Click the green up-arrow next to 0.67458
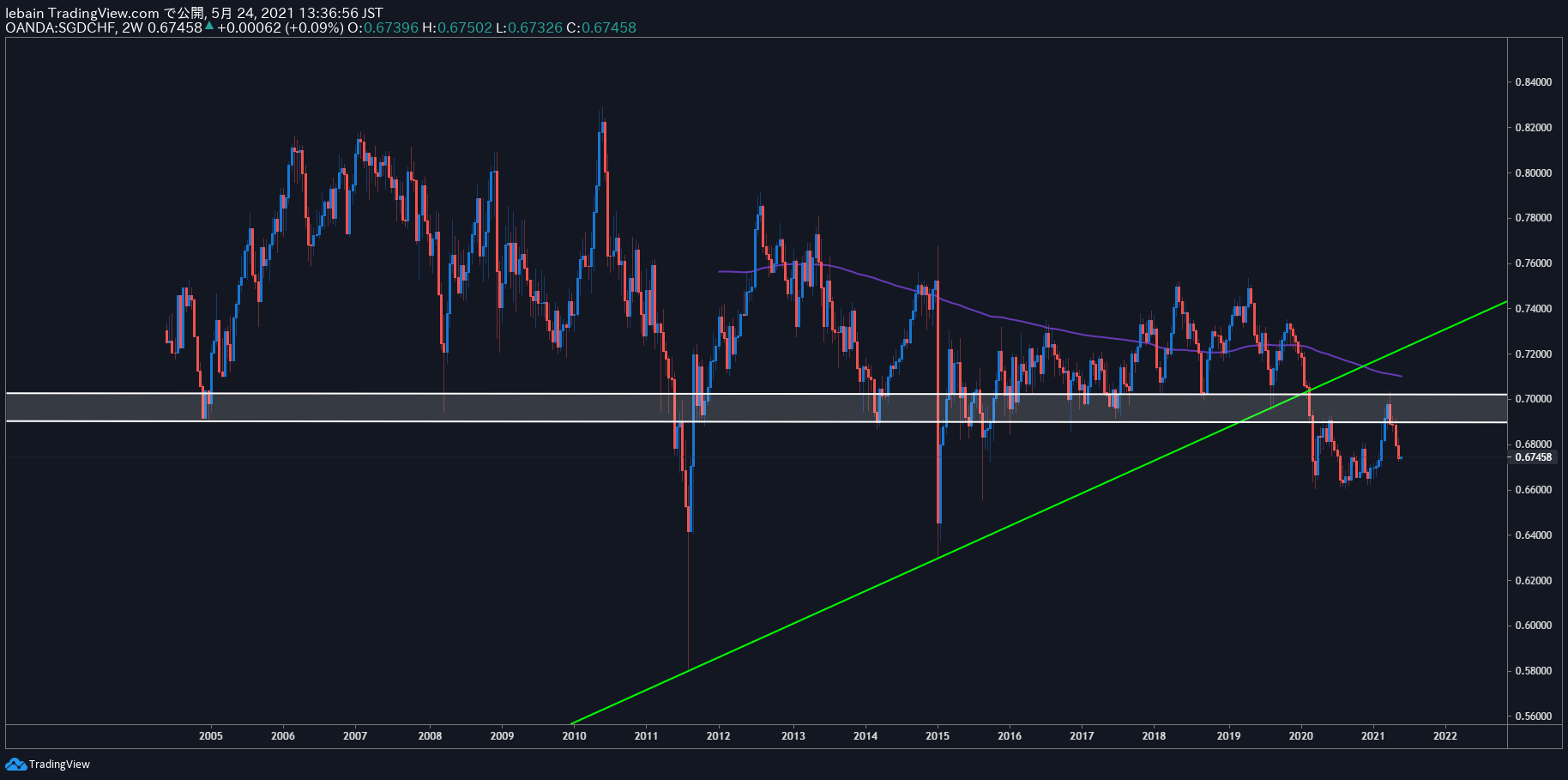Image resolution: width=1568 pixels, height=780 pixels. coord(208,26)
